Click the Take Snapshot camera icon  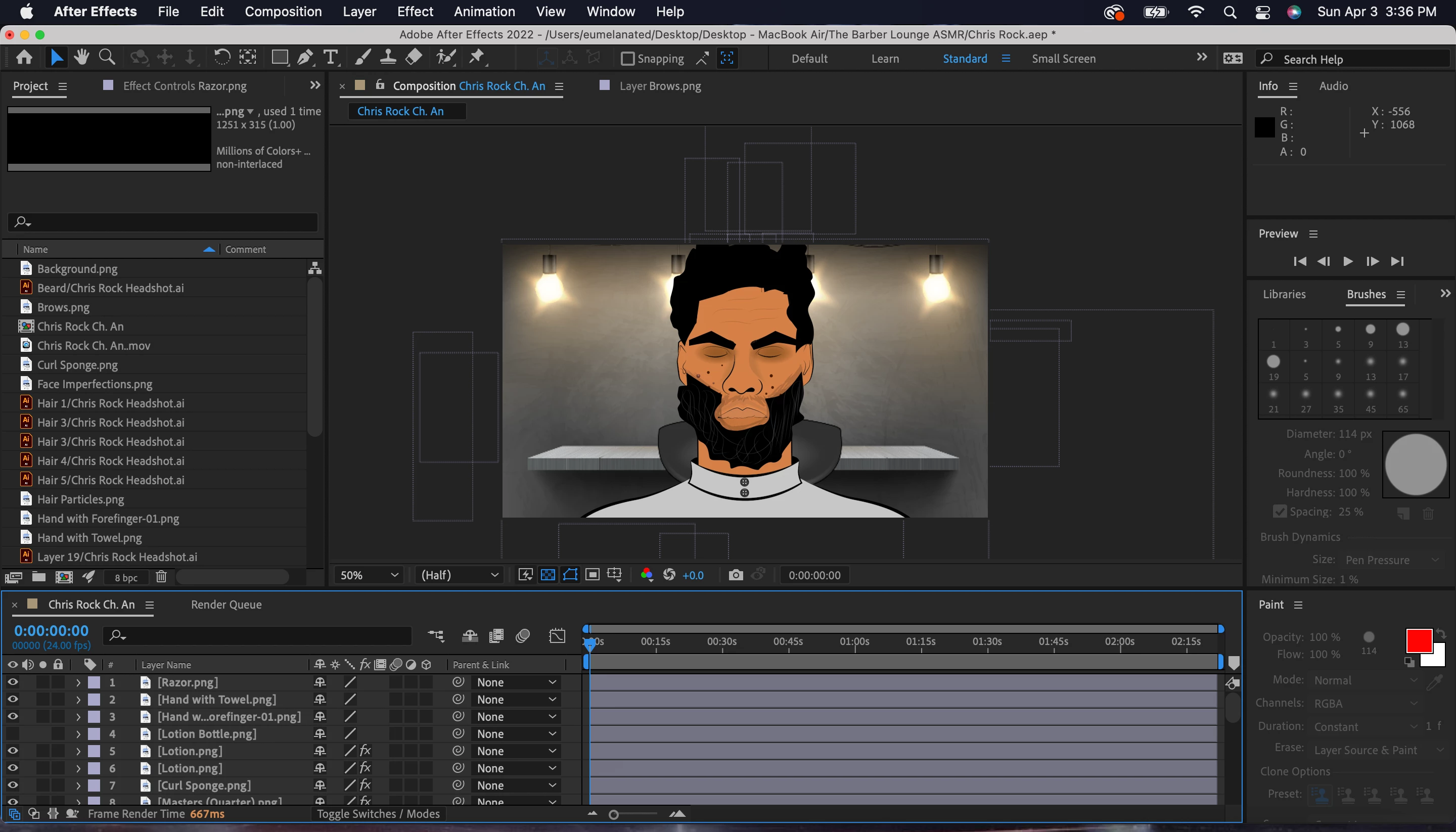[736, 575]
